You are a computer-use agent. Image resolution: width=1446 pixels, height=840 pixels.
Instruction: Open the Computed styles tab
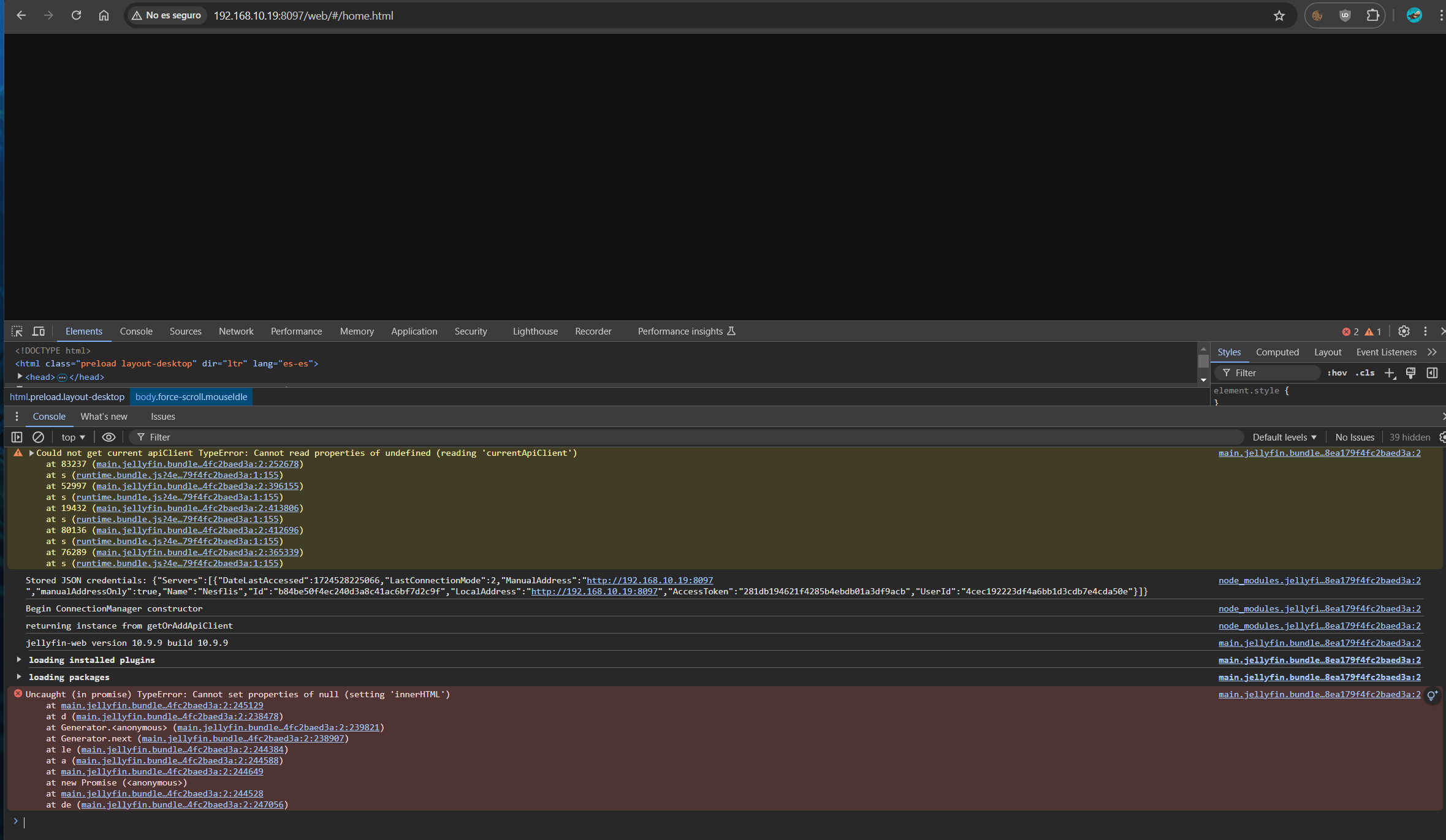[1277, 352]
